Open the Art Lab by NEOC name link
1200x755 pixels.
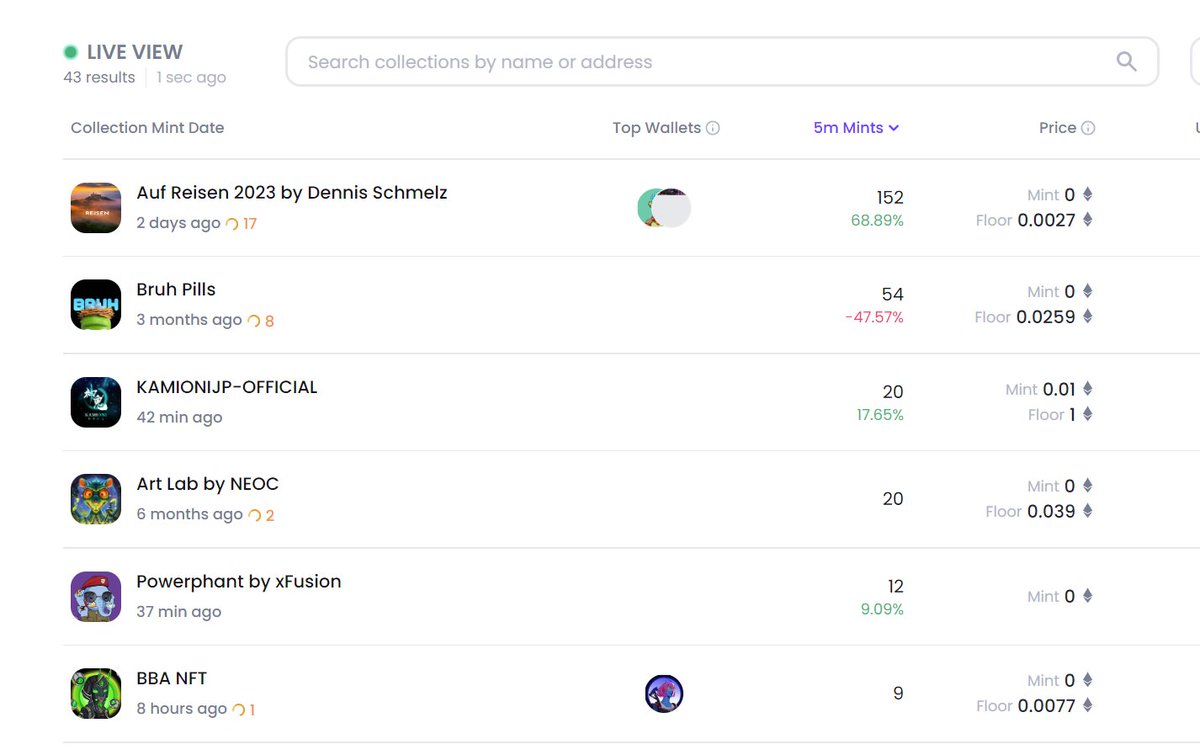pos(207,484)
